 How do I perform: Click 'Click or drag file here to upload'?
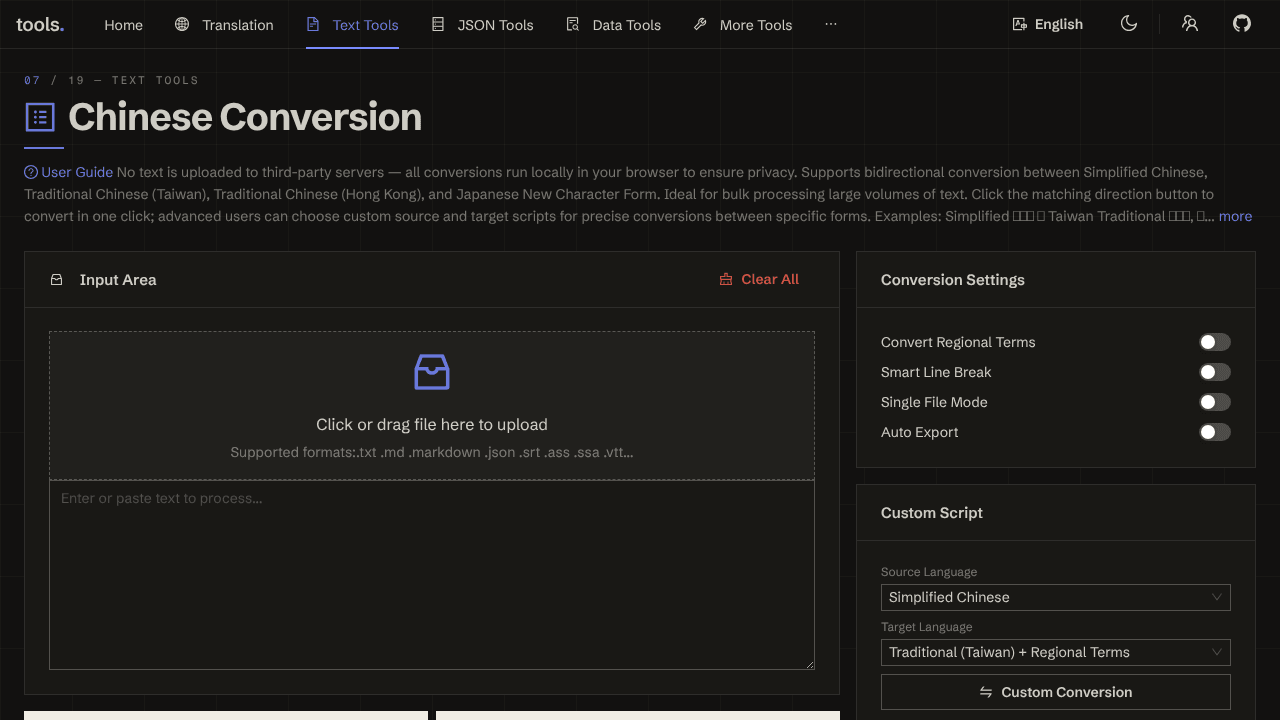pyautogui.click(x=432, y=424)
